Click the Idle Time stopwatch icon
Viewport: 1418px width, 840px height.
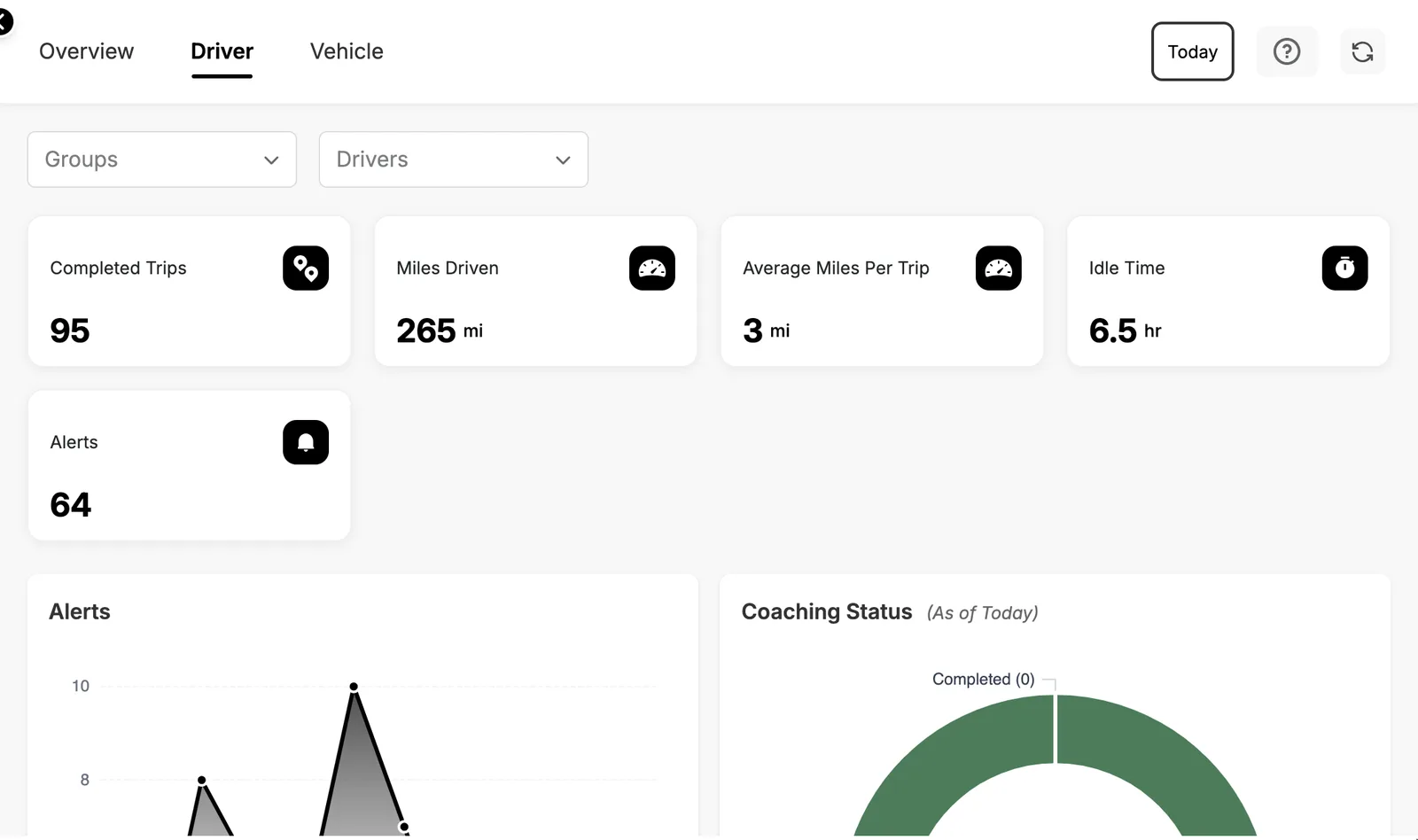[x=1345, y=268]
